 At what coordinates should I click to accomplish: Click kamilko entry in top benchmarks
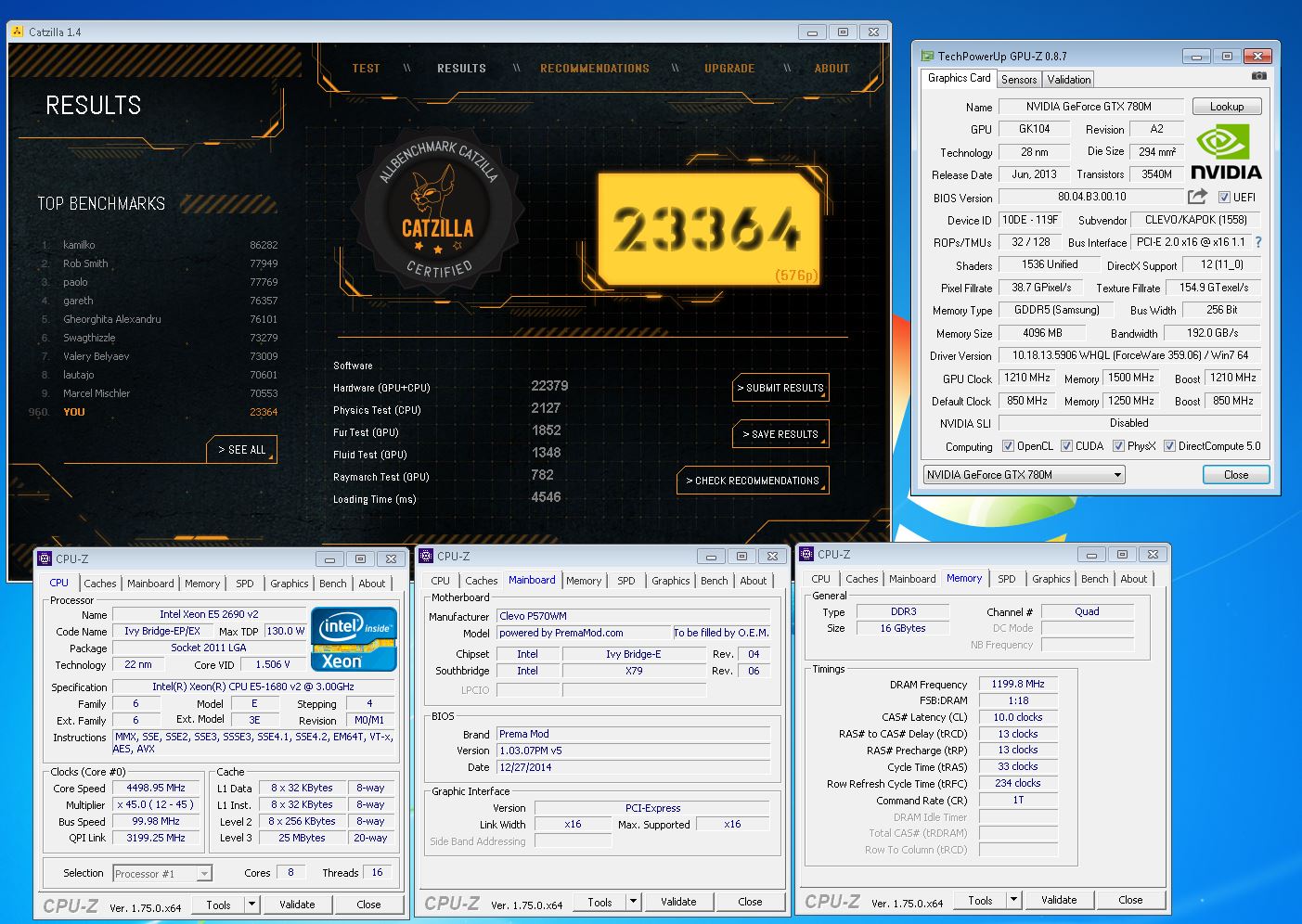[79, 245]
